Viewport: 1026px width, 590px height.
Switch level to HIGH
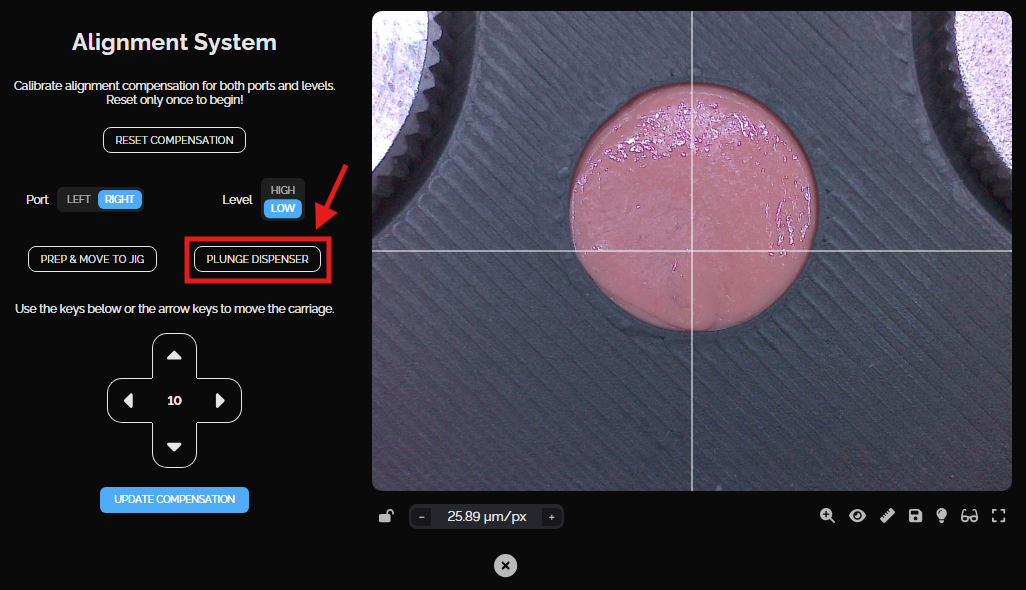(x=283, y=190)
